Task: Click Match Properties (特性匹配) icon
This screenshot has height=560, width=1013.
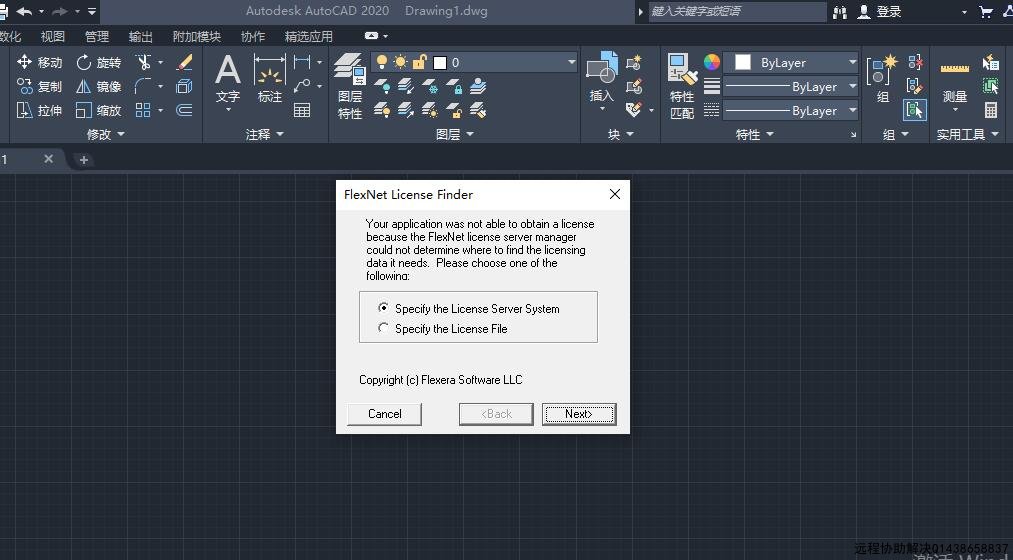Action: [682, 87]
